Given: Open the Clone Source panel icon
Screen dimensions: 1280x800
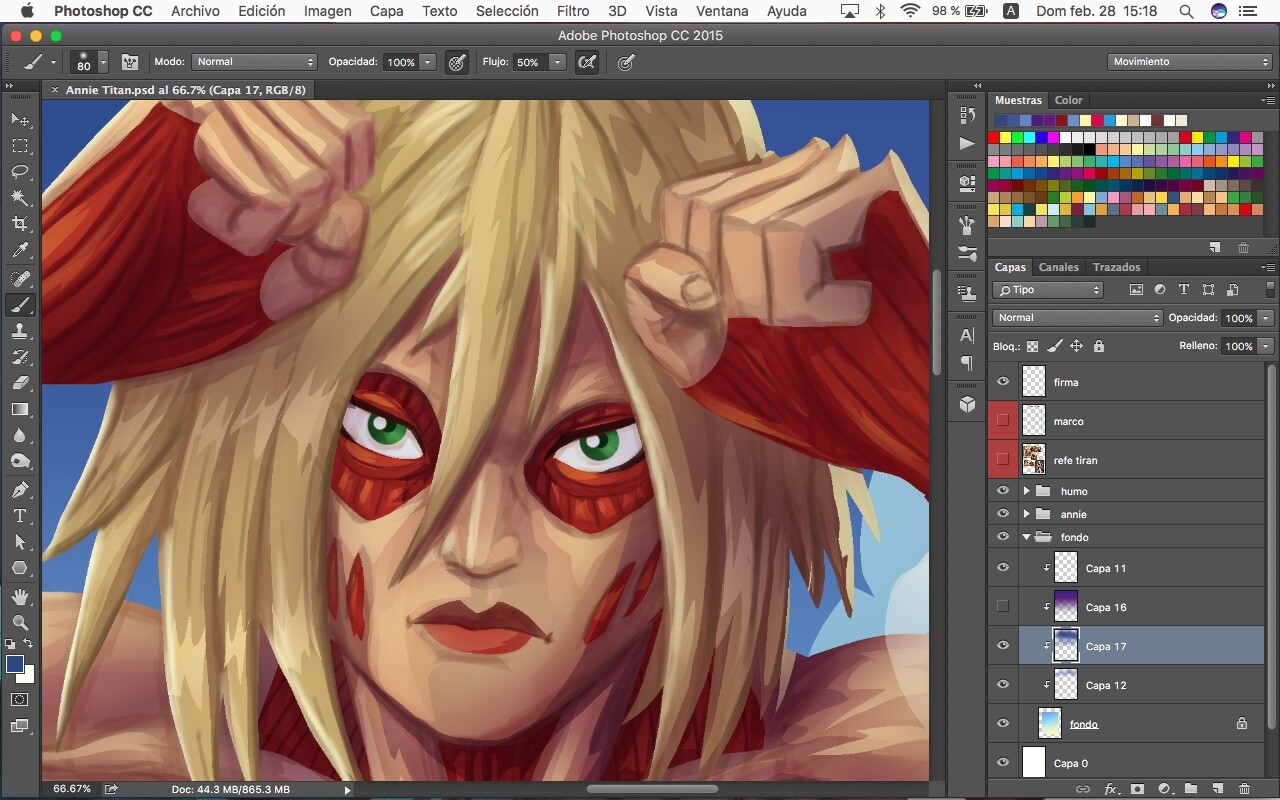Looking at the screenshot, I should 967,293.
